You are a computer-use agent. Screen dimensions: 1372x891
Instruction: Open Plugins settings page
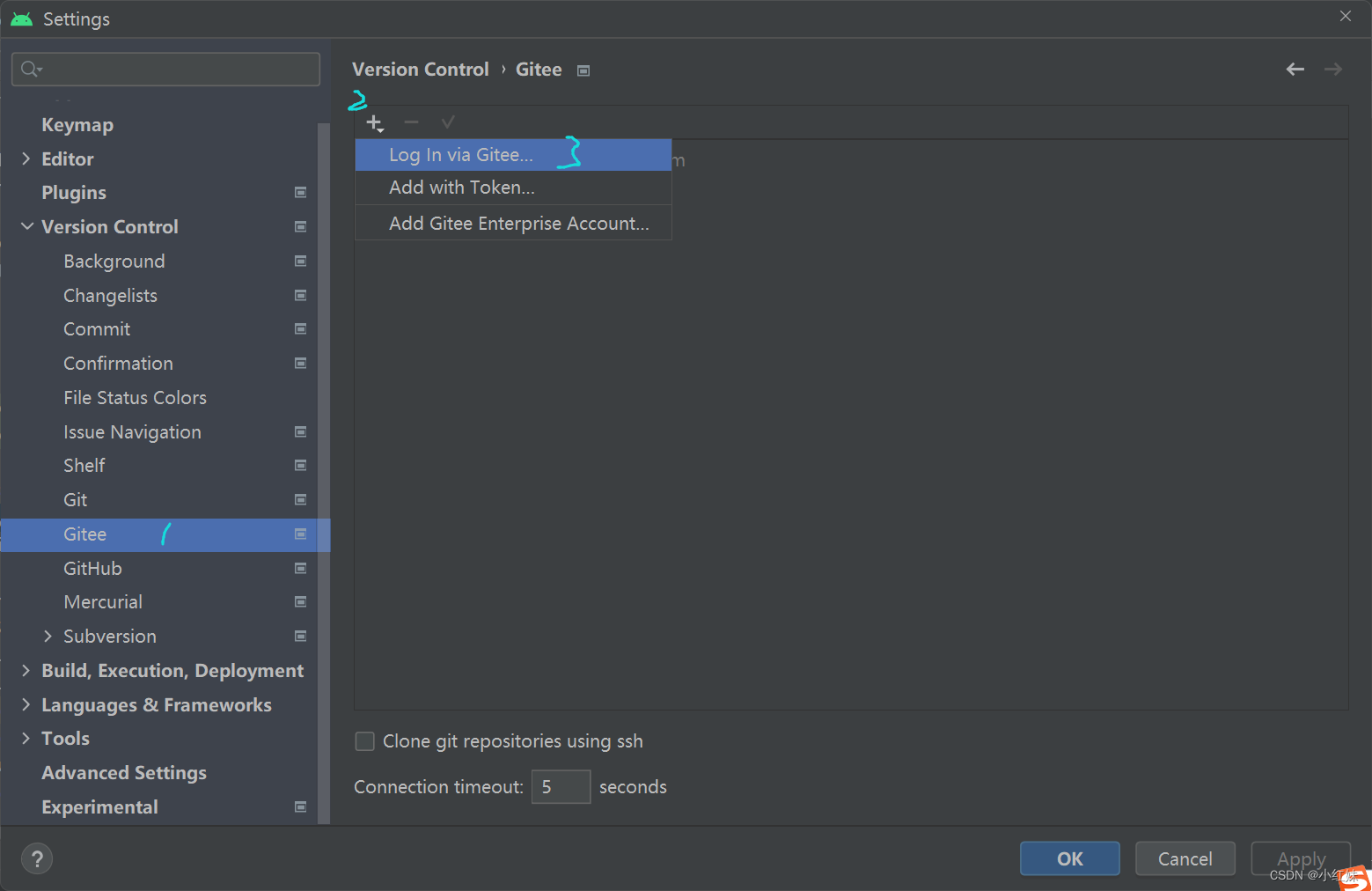74,192
